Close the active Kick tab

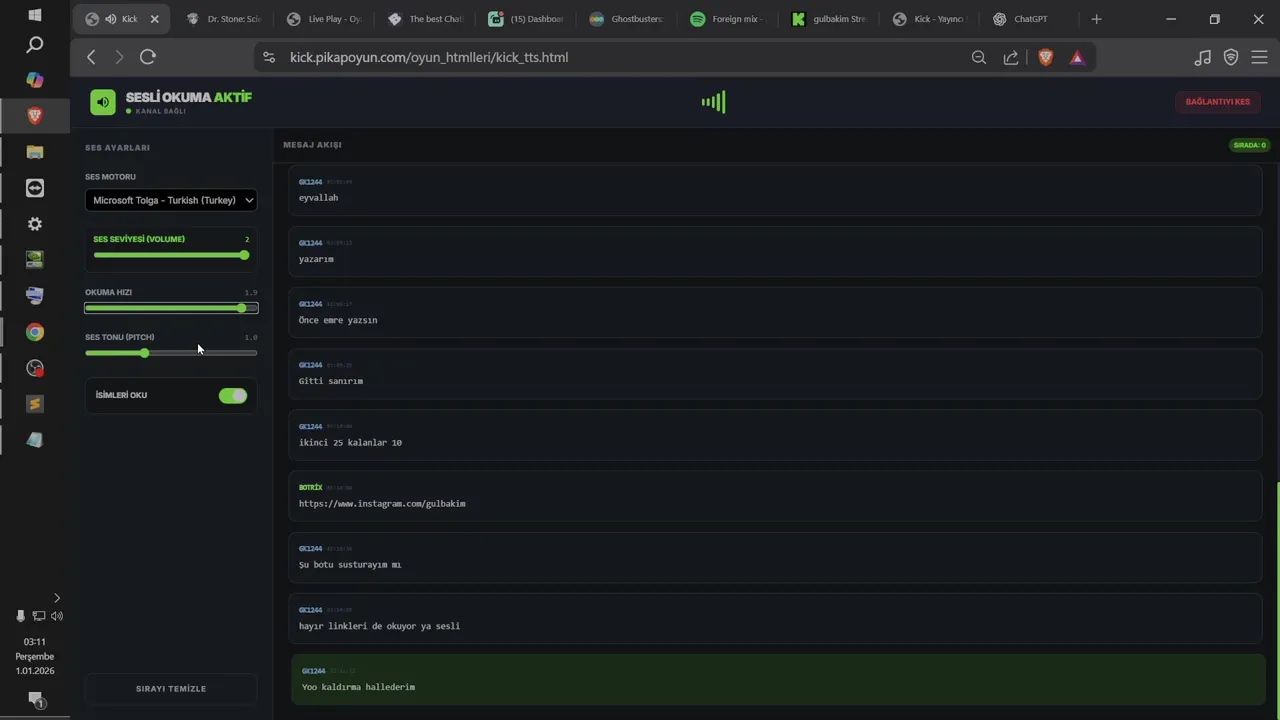(154, 19)
